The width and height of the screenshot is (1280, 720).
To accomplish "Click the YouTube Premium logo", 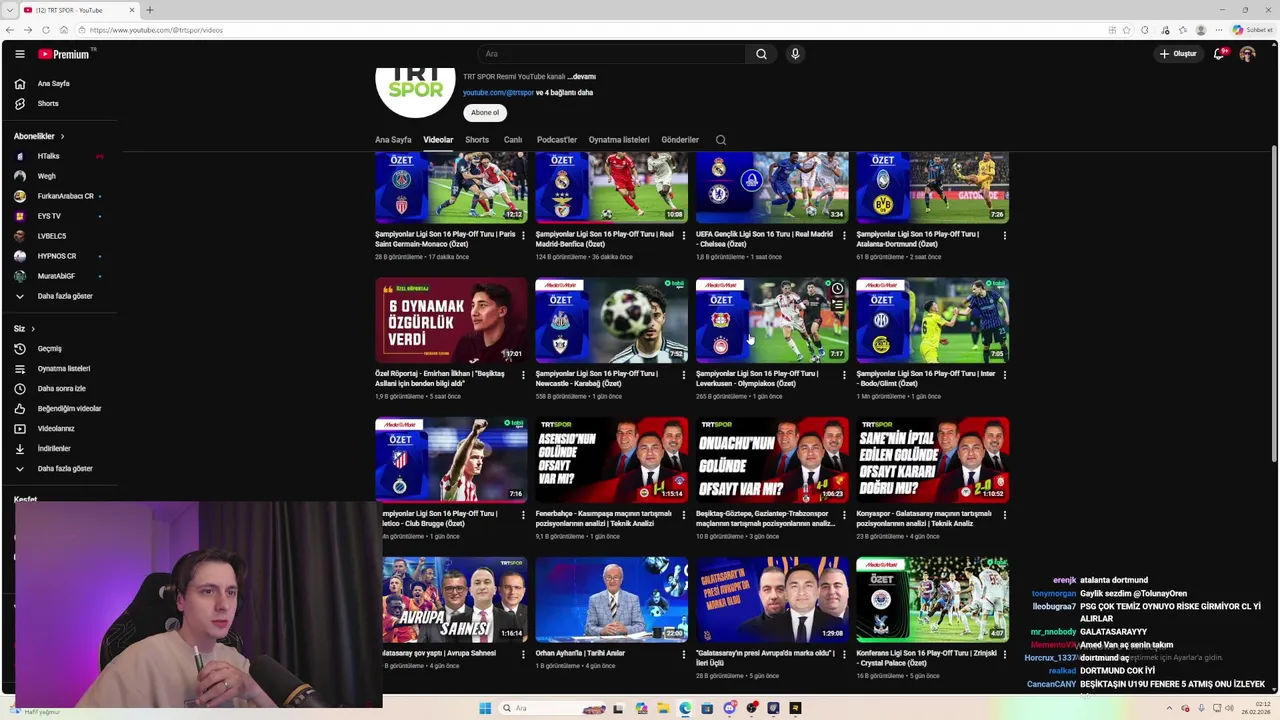I will point(64,54).
